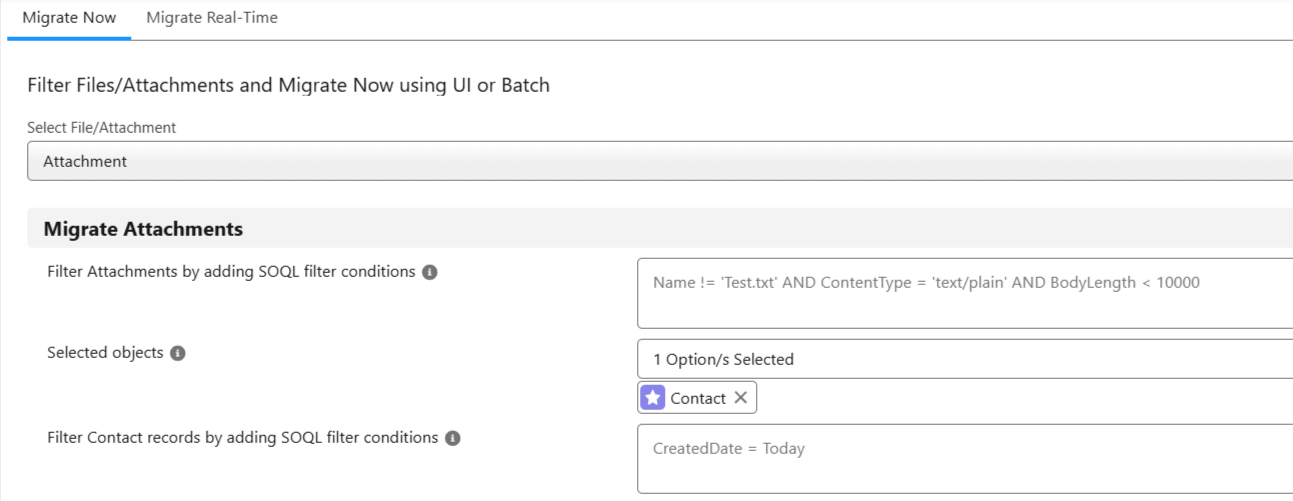Viewport: 1293px width, 501px height.
Task: Click 'Filter Attachments by adding SOQL filter conditions' label
Action: 231,272
